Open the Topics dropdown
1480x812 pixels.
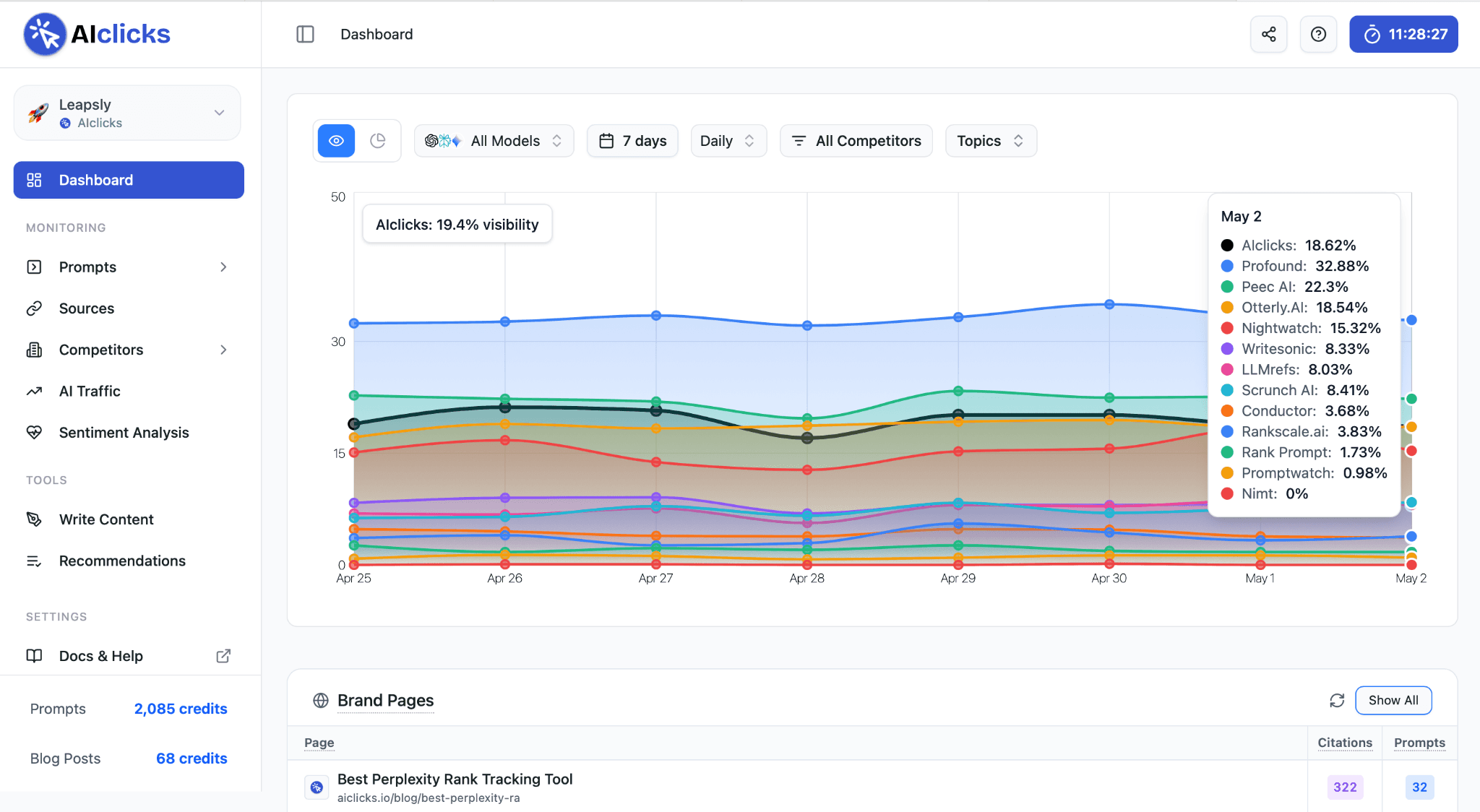(991, 141)
